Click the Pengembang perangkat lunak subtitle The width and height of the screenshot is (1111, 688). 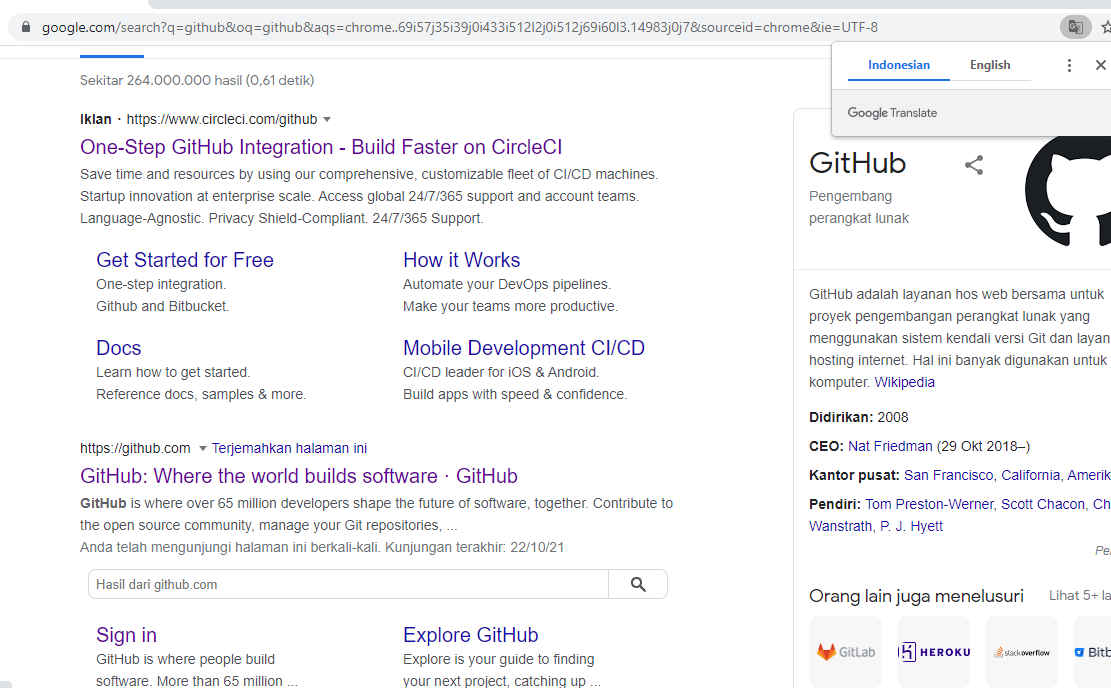(859, 207)
